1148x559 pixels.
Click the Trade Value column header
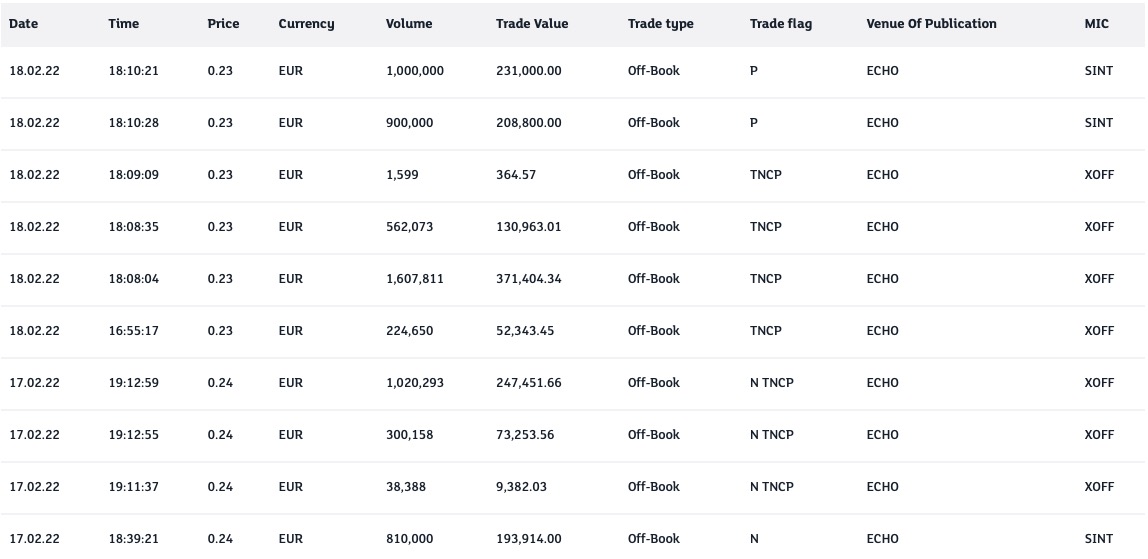pos(532,24)
